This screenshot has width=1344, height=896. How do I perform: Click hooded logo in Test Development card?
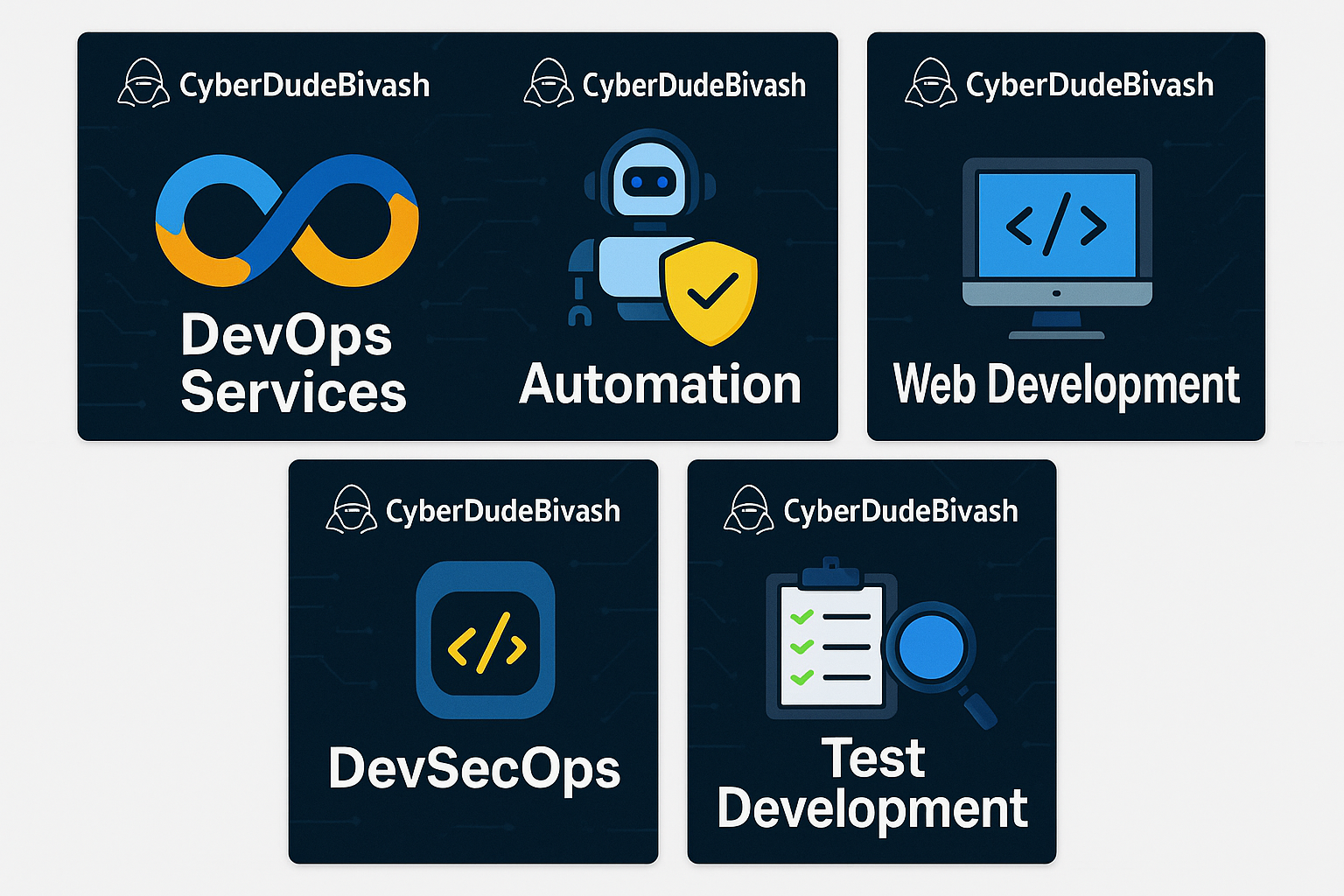pos(748,510)
